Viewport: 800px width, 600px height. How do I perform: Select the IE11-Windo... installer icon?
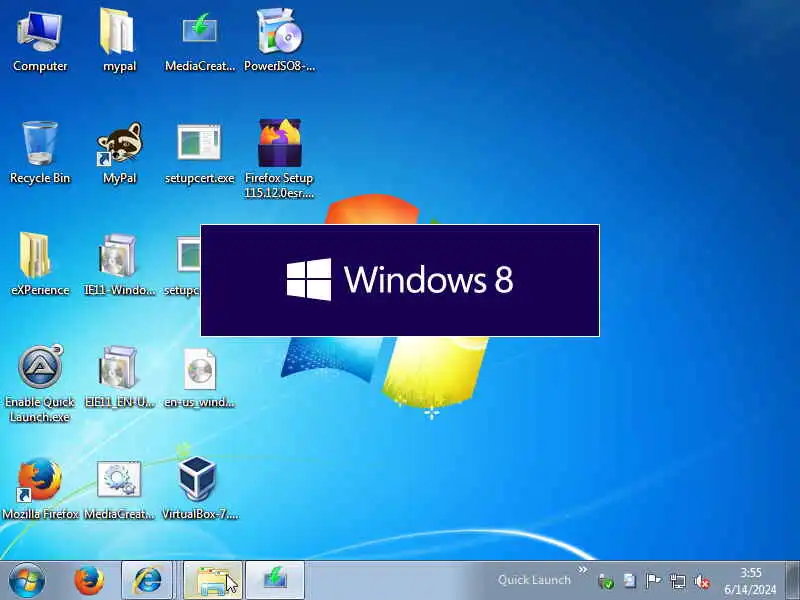pyautogui.click(x=119, y=264)
